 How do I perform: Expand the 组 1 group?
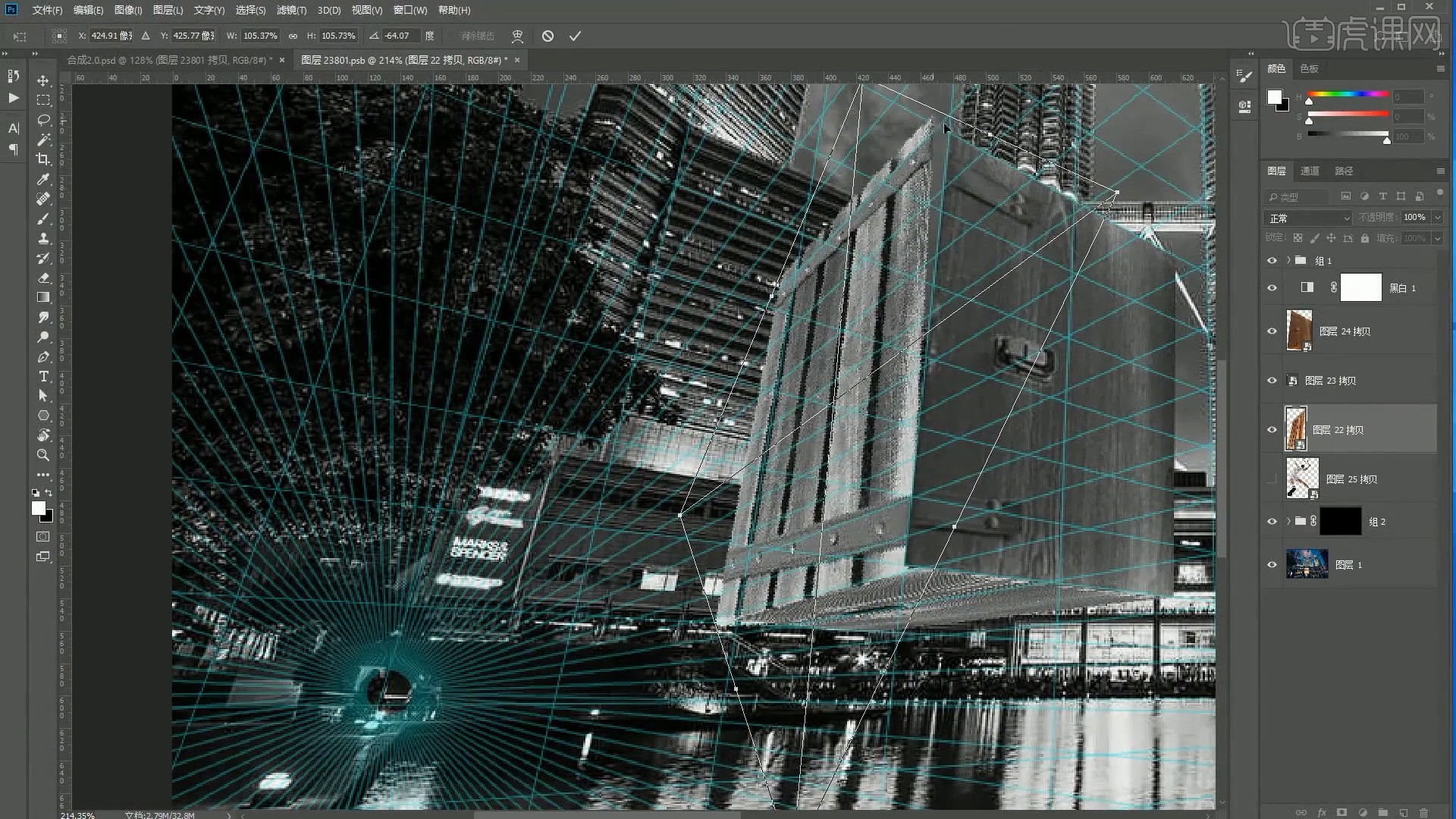(x=1288, y=260)
